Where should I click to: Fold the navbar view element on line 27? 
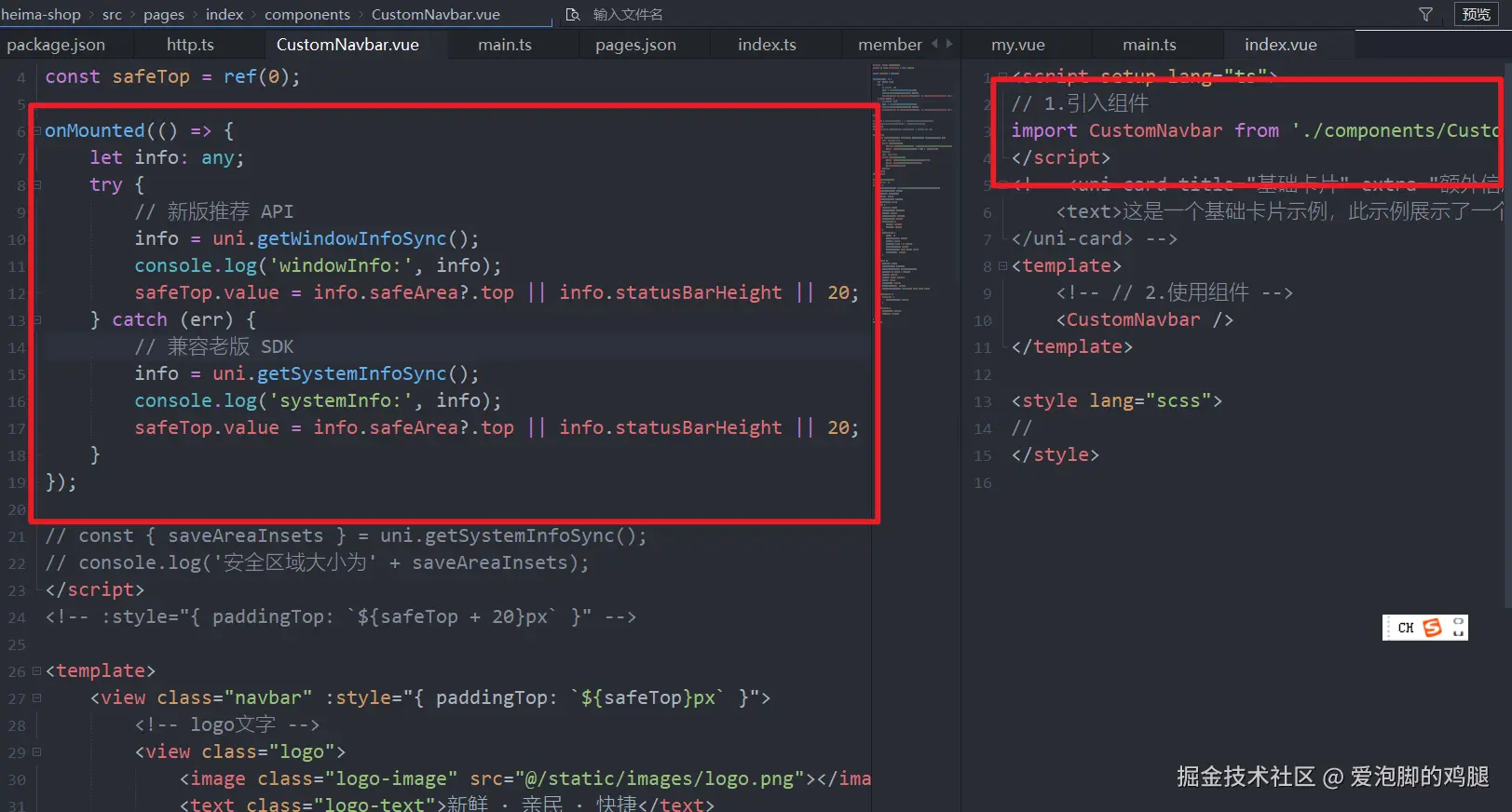tap(37, 697)
